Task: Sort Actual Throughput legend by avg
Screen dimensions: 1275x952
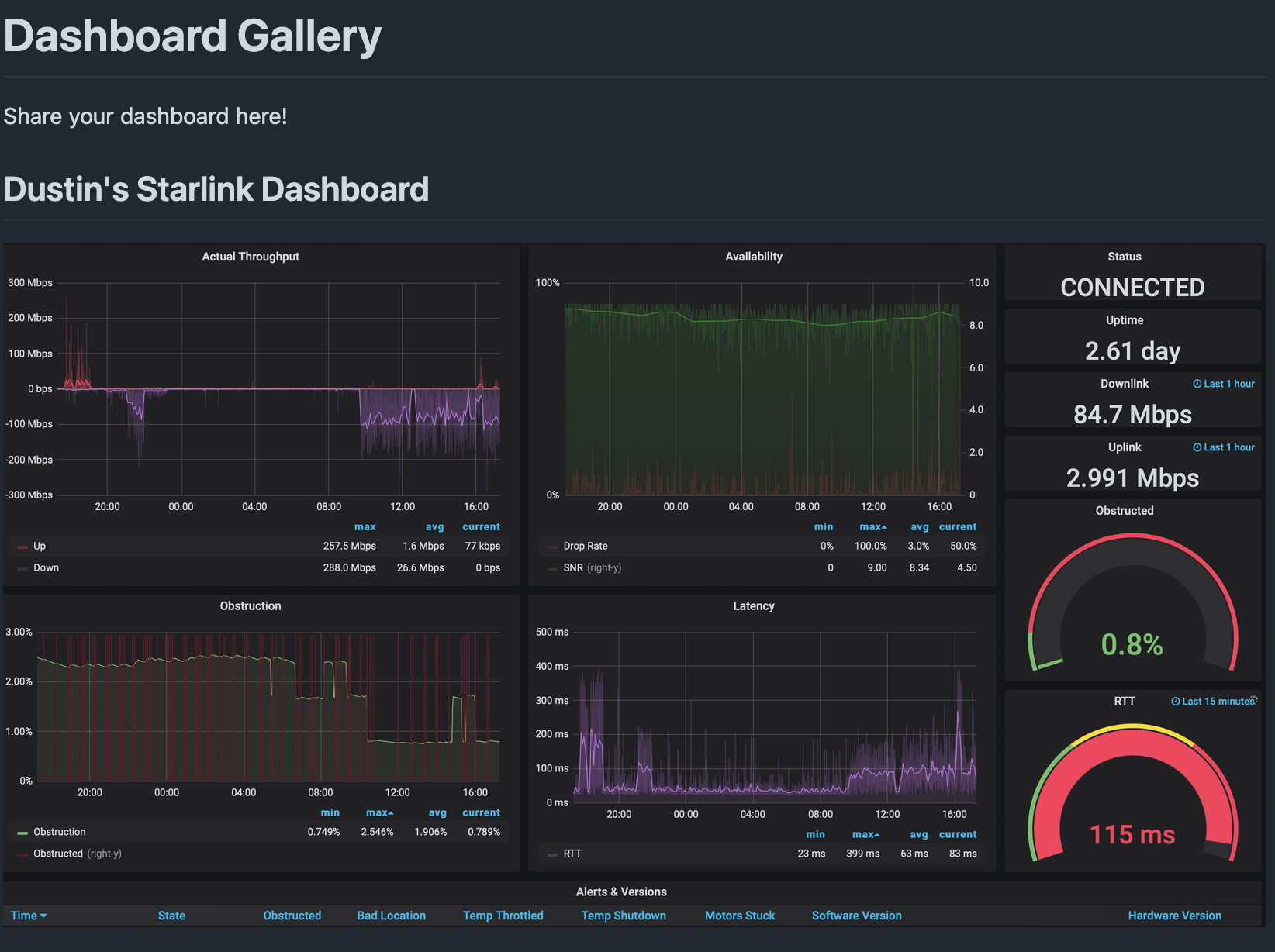Action: pos(434,527)
